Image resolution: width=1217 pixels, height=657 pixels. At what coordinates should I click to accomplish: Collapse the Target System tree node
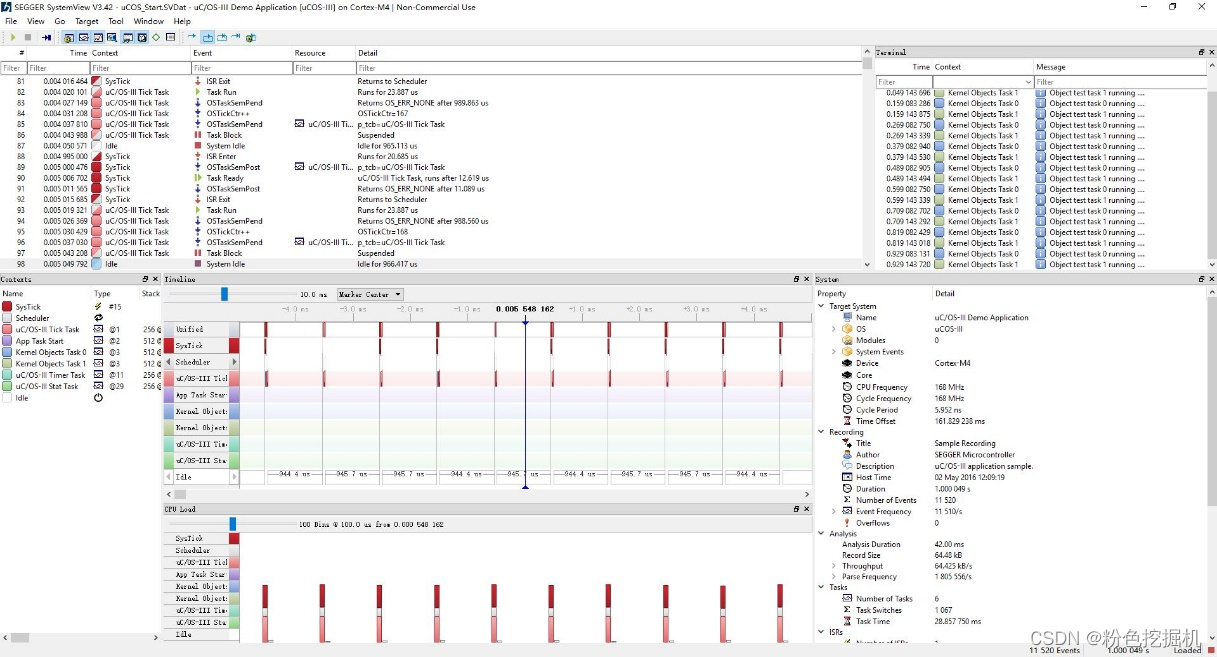pyautogui.click(x=822, y=306)
